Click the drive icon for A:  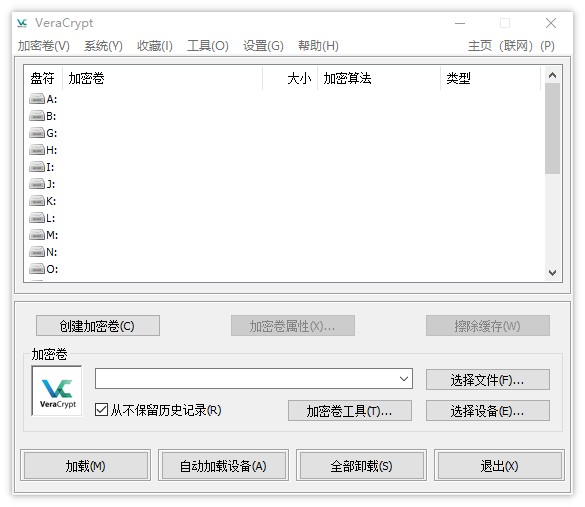pyautogui.click(x=37, y=99)
